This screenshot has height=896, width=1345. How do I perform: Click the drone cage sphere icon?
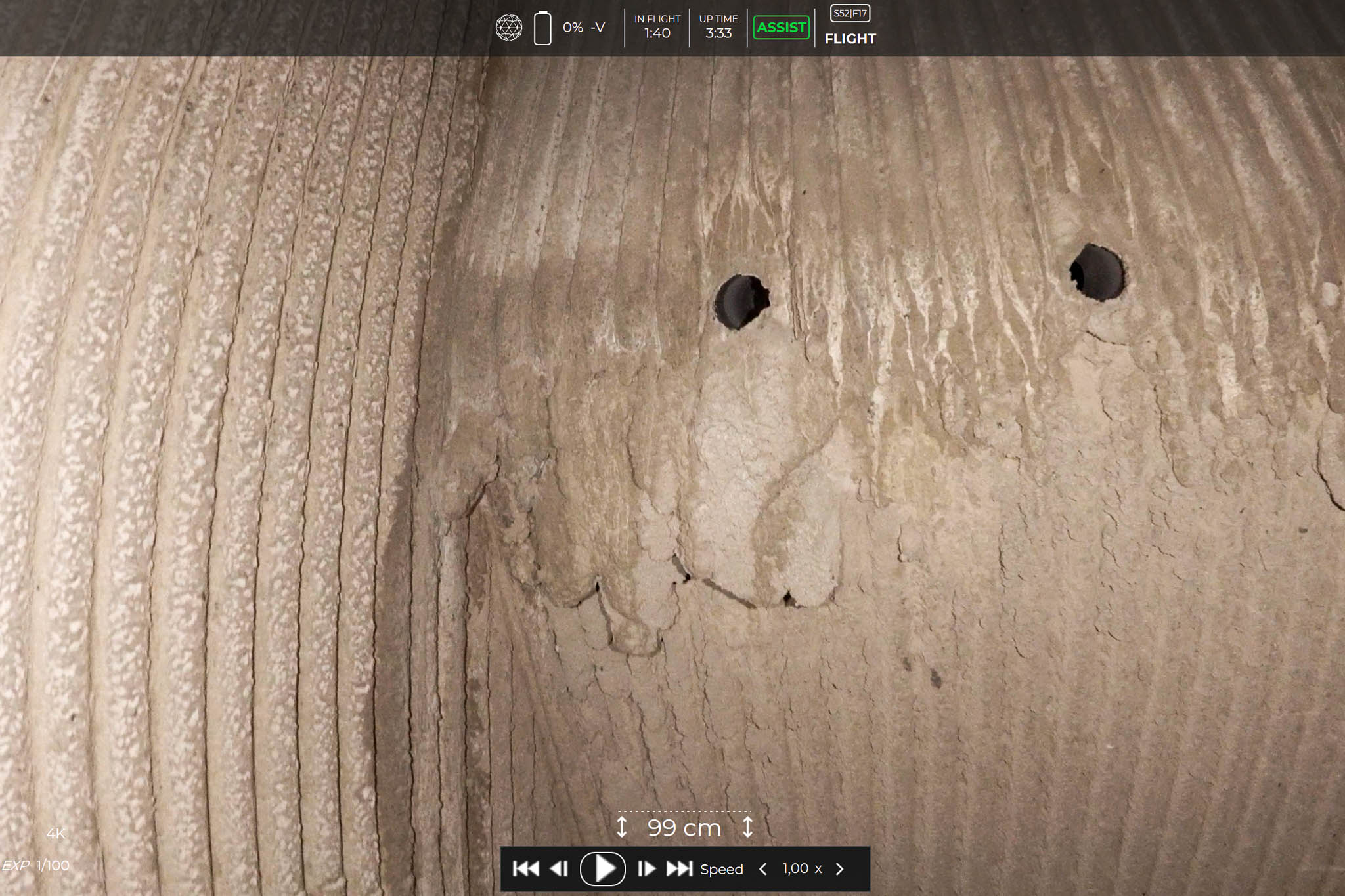click(x=508, y=28)
